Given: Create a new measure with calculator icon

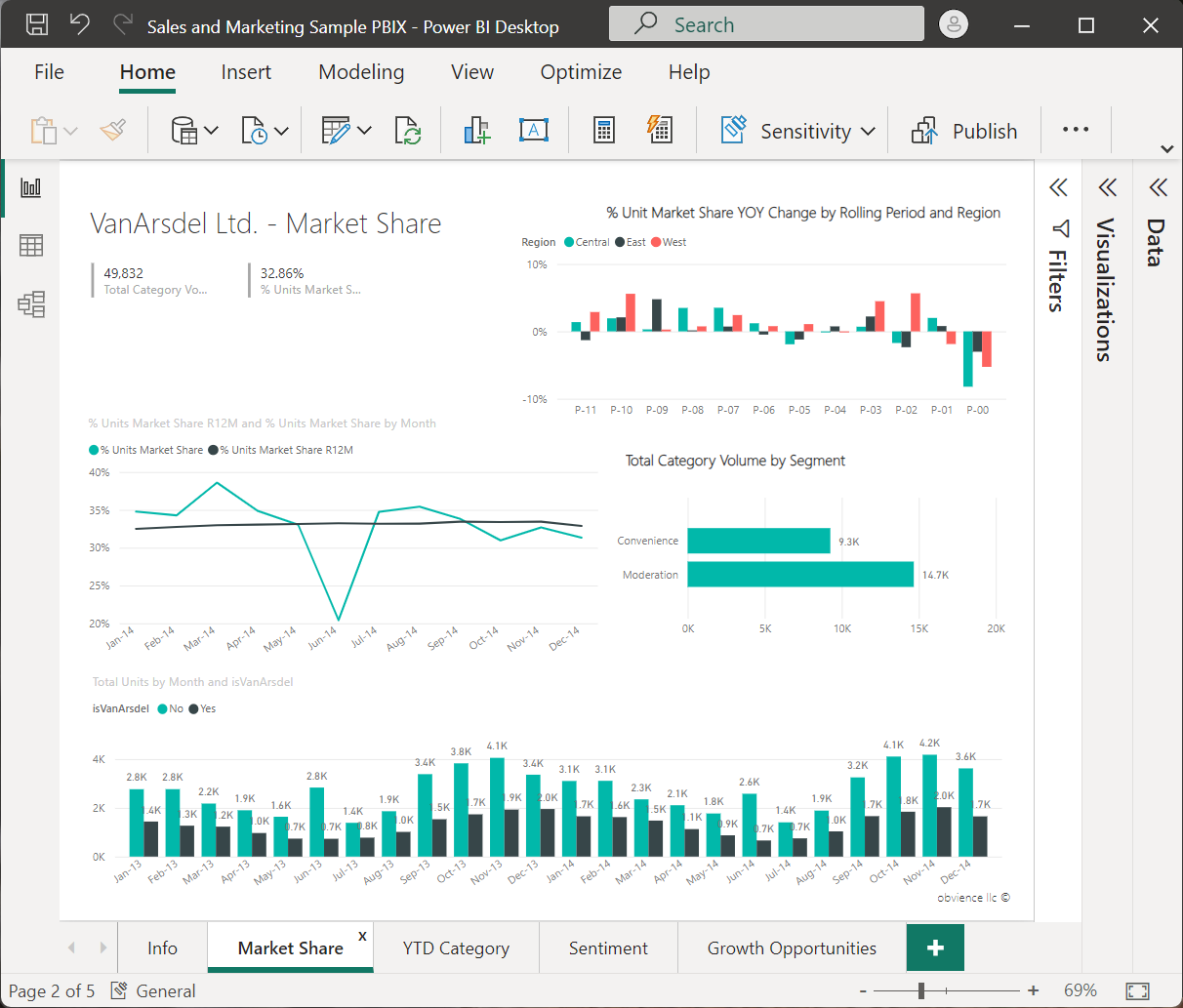Looking at the screenshot, I should click(x=604, y=131).
